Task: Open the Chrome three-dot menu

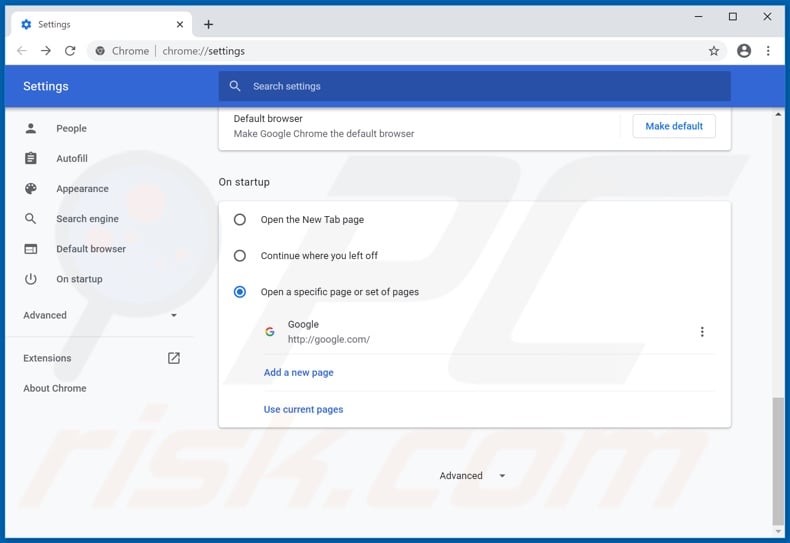Action: (x=768, y=50)
